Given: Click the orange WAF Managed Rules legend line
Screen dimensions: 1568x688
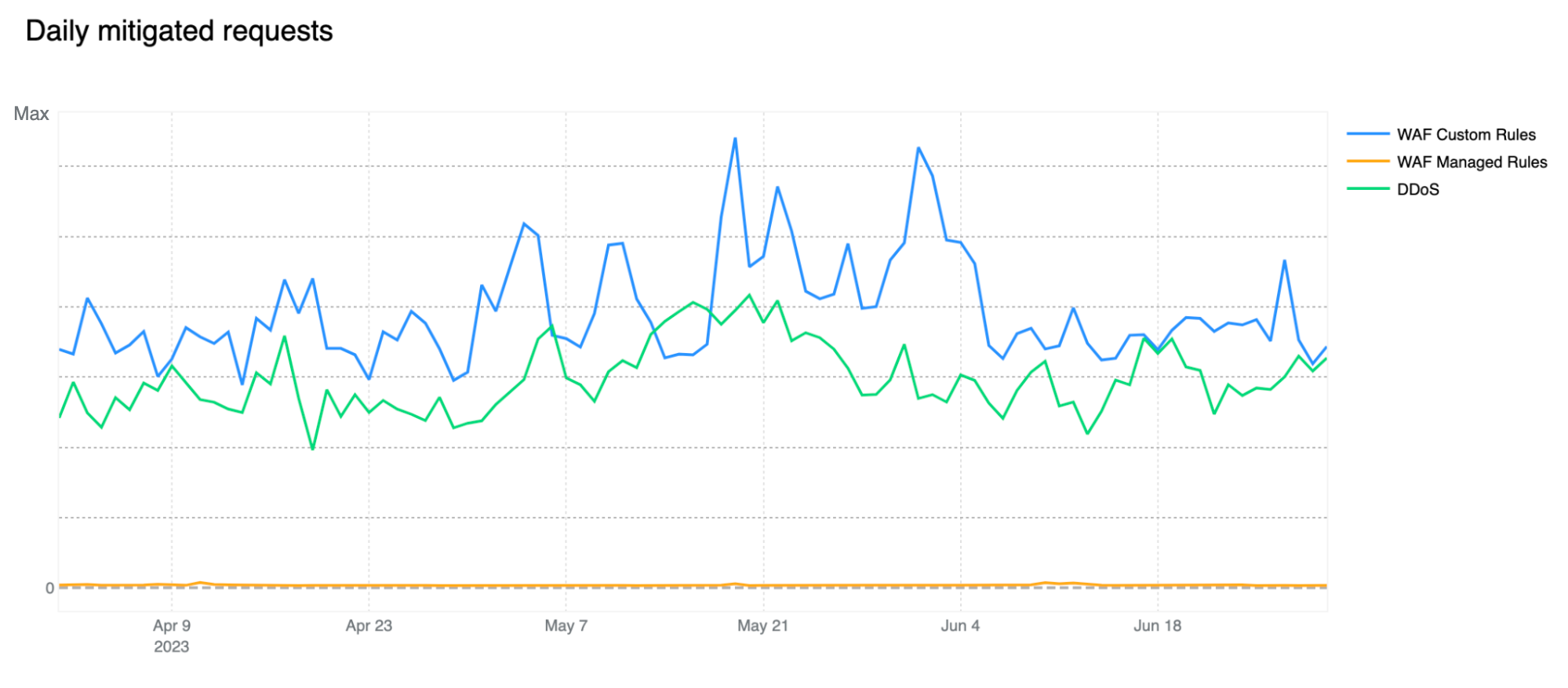Looking at the screenshot, I should coord(1367,162).
